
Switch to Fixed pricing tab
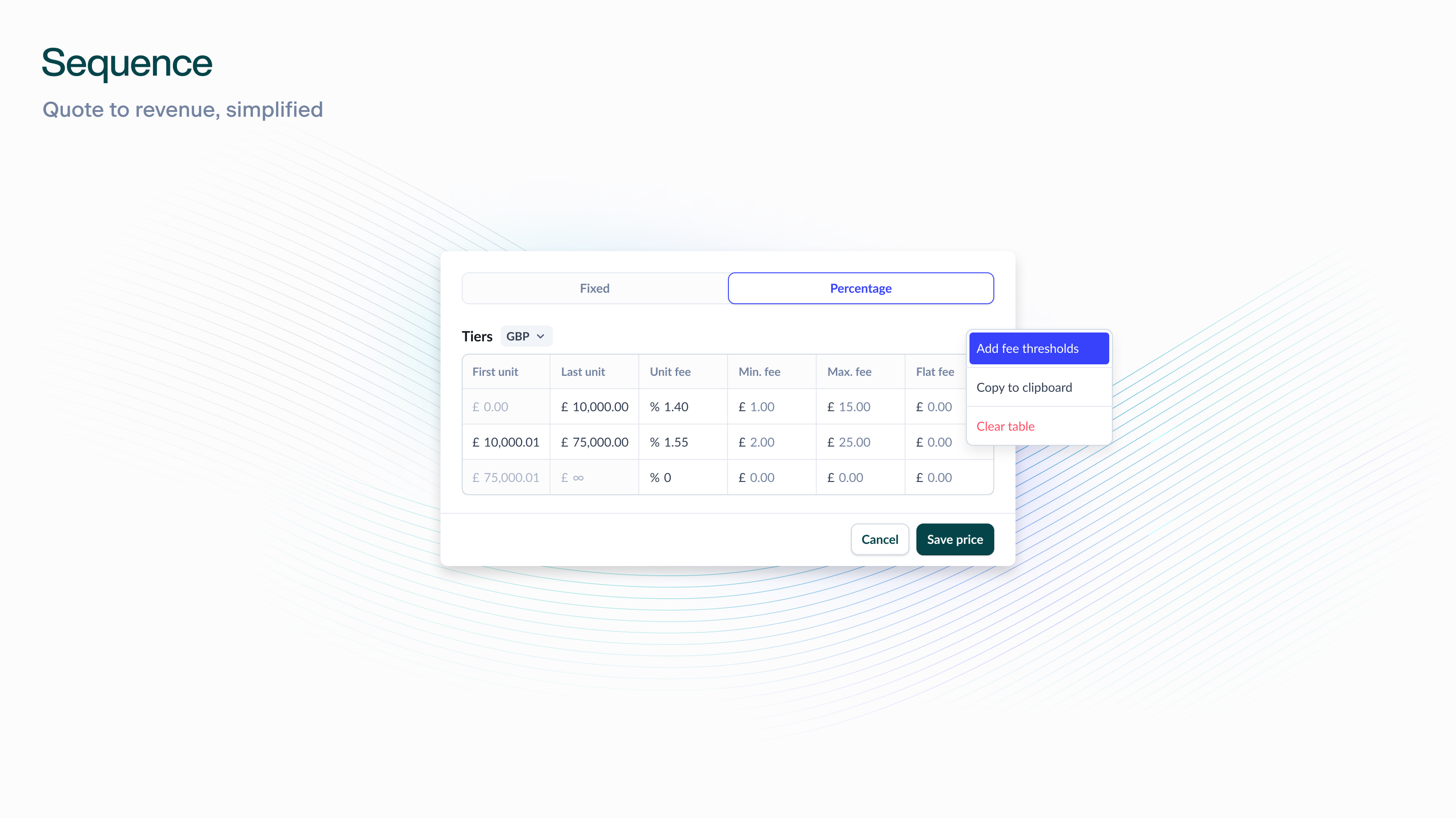[594, 288]
